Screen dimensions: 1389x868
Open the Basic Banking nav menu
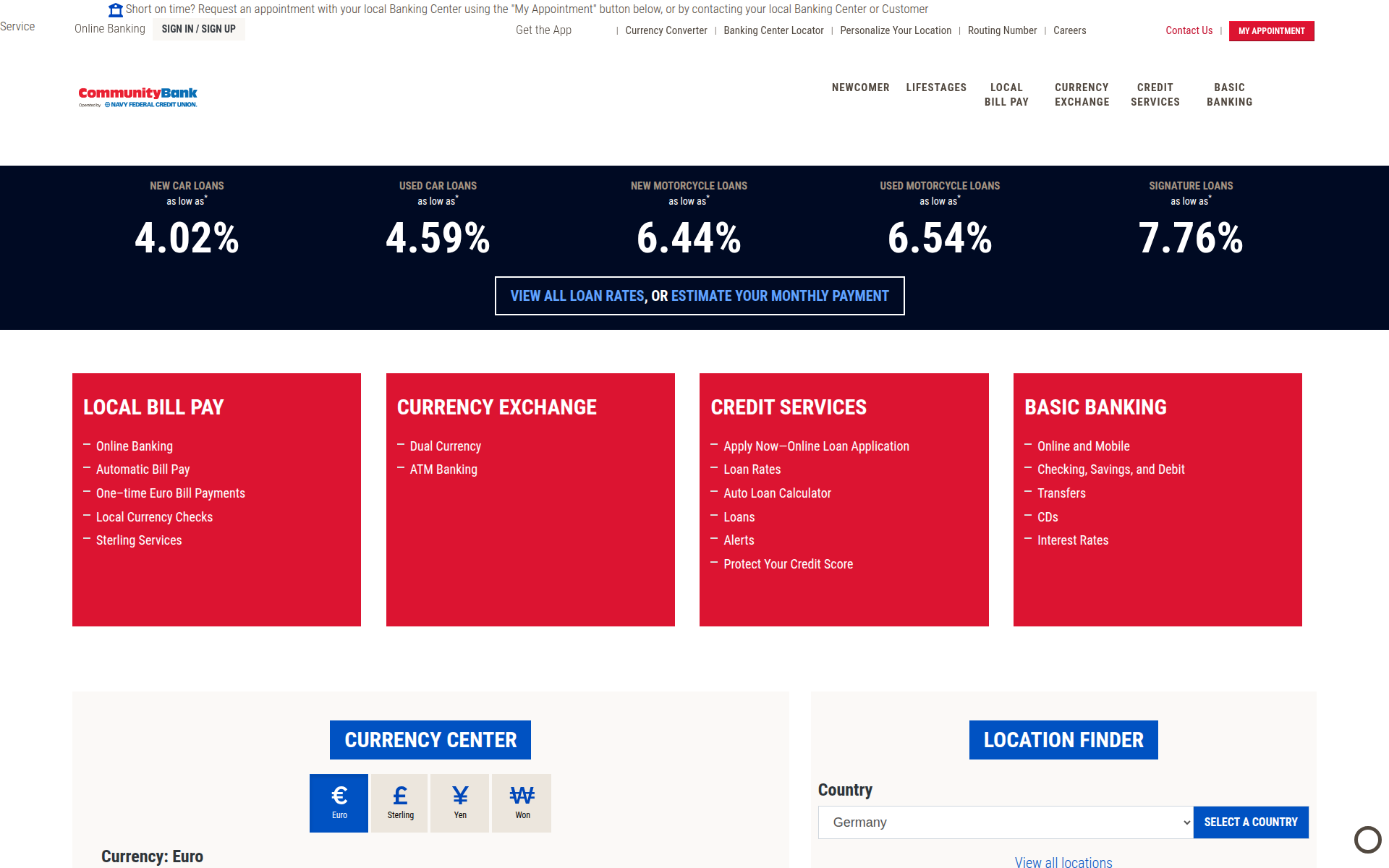tap(1229, 95)
